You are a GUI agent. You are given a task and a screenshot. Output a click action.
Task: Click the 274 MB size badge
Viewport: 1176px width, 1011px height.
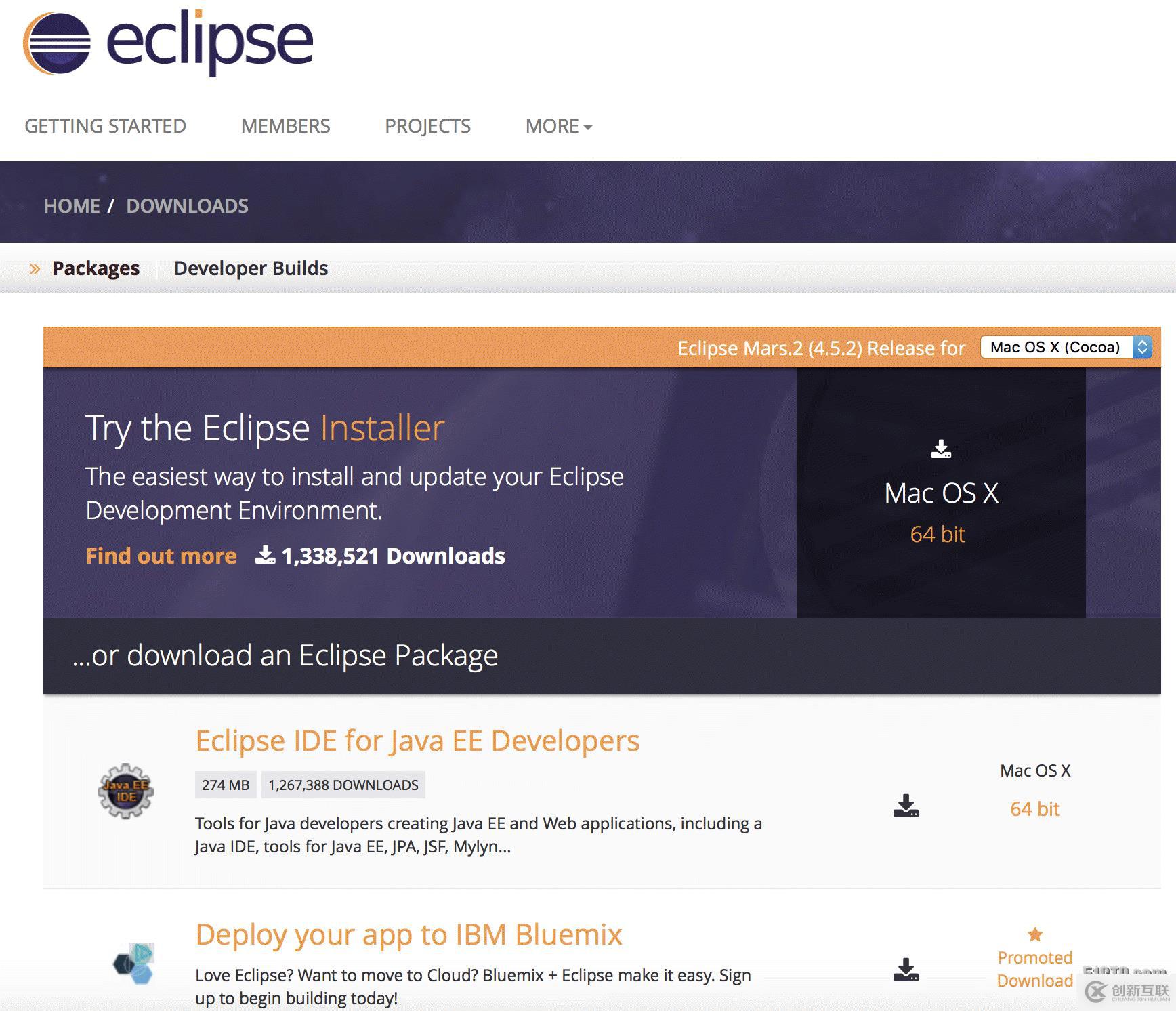[x=225, y=784]
